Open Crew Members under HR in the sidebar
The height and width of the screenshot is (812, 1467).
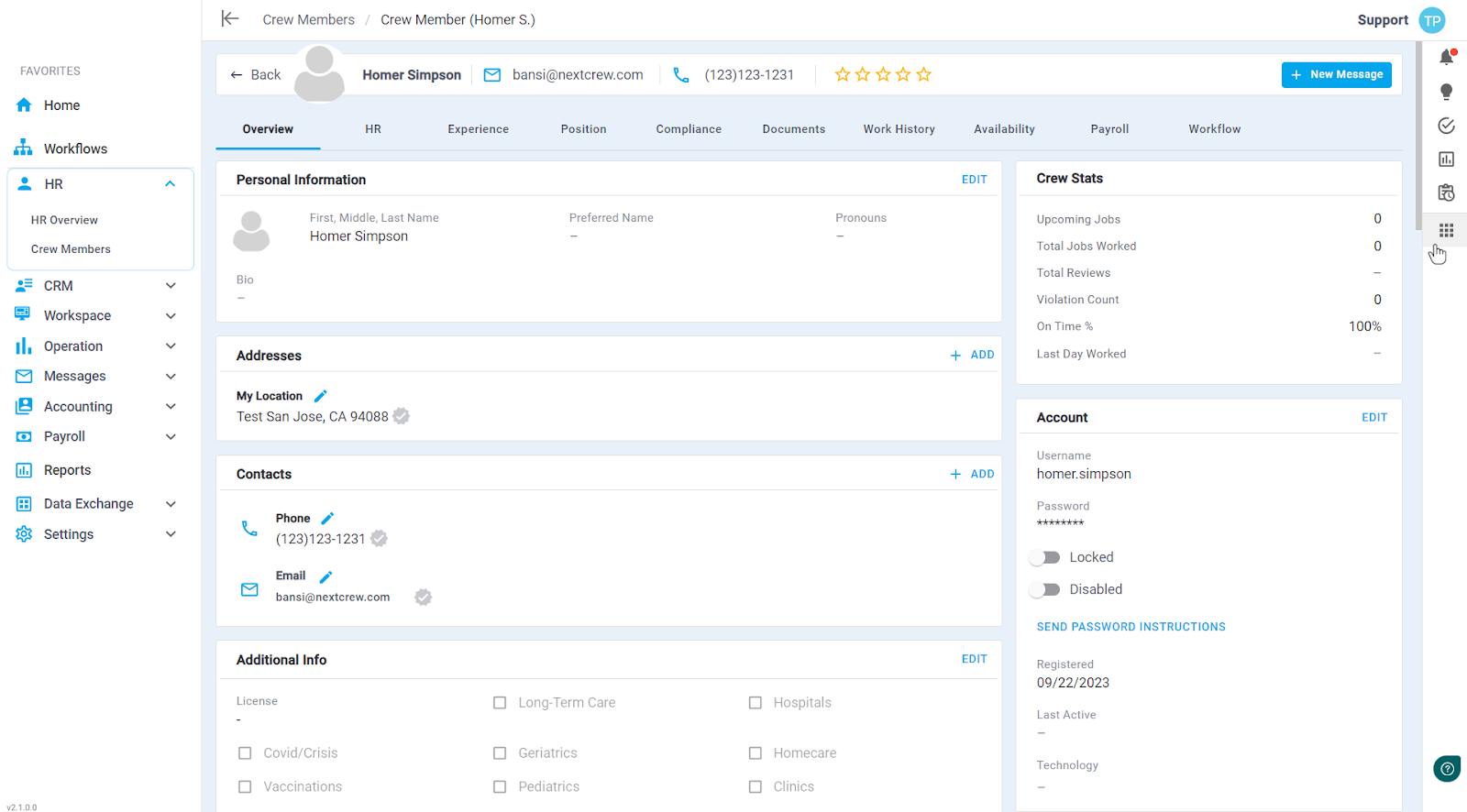coord(71,249)
